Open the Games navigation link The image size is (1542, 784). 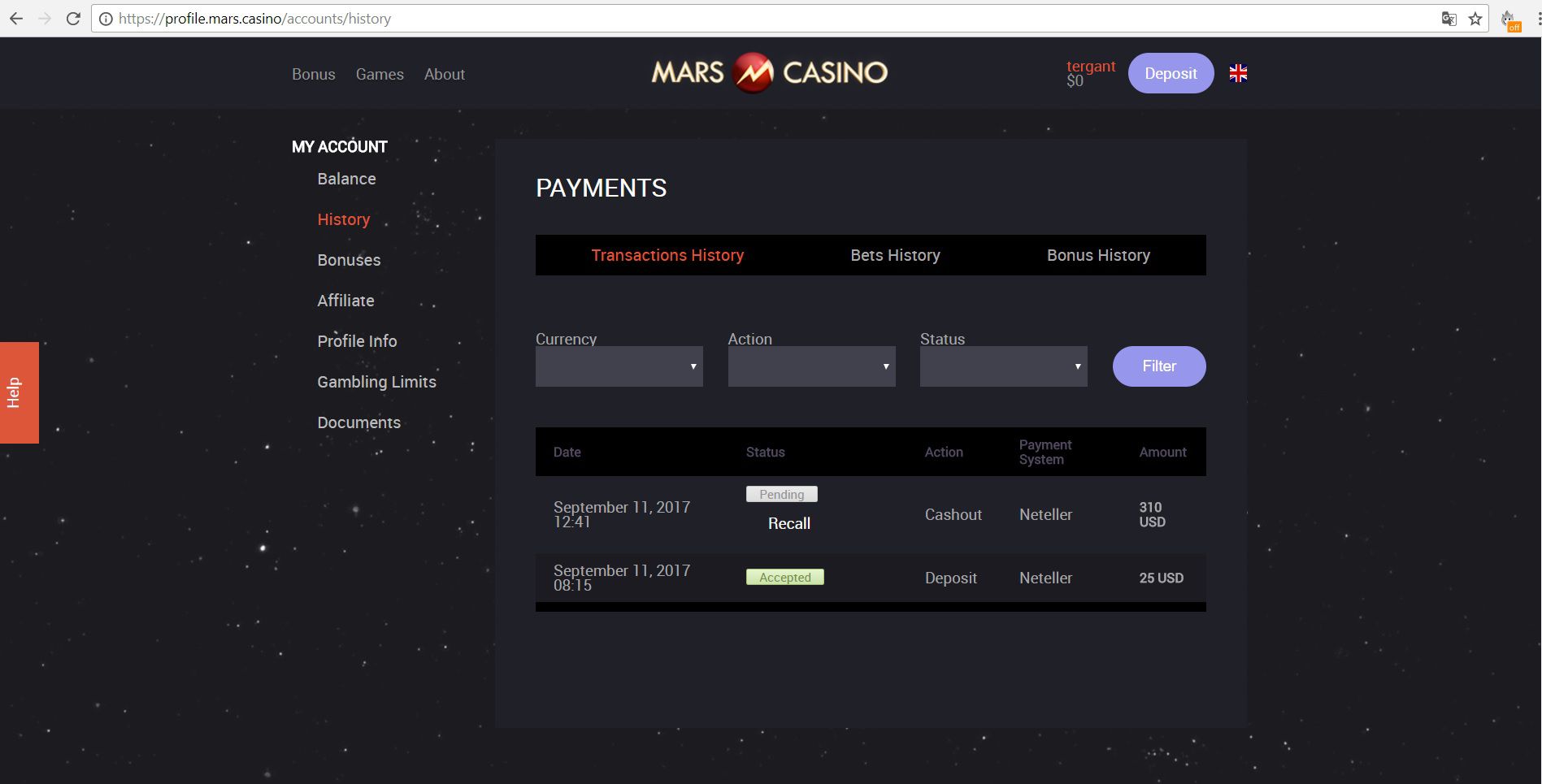(380, 74)
